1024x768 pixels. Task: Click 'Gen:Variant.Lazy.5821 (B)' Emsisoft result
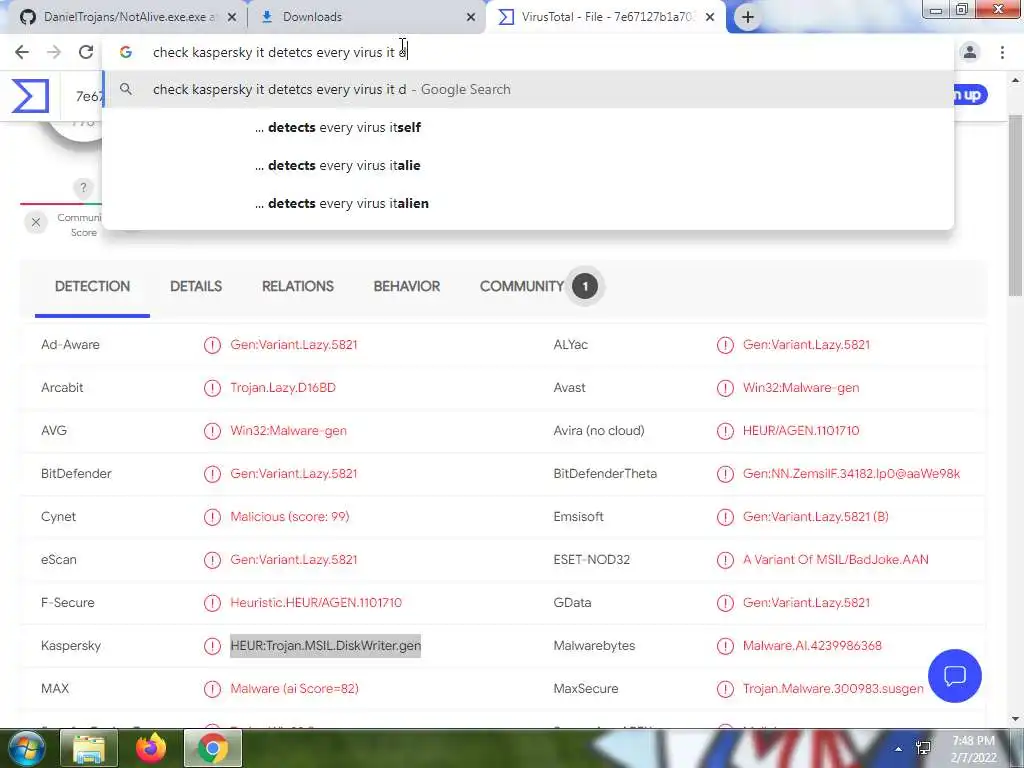pyautogui.click(x=815, y=517)
